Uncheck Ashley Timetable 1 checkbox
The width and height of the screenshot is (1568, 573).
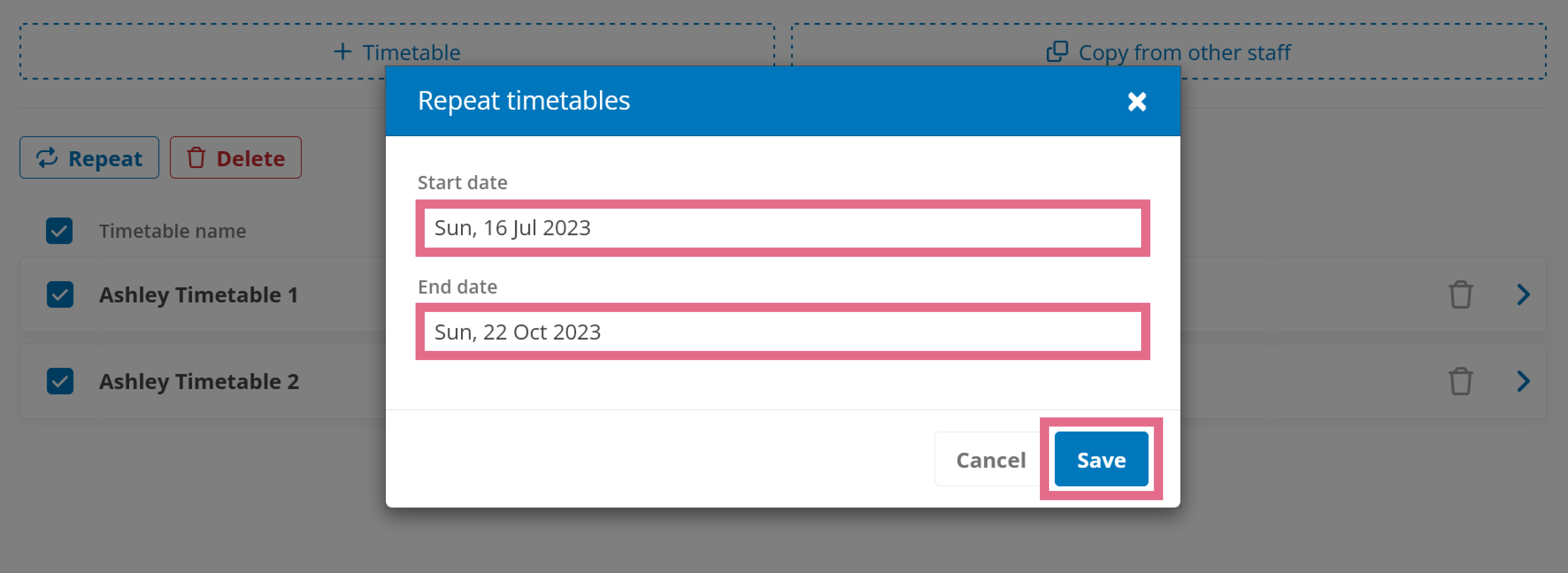point(60,294)
